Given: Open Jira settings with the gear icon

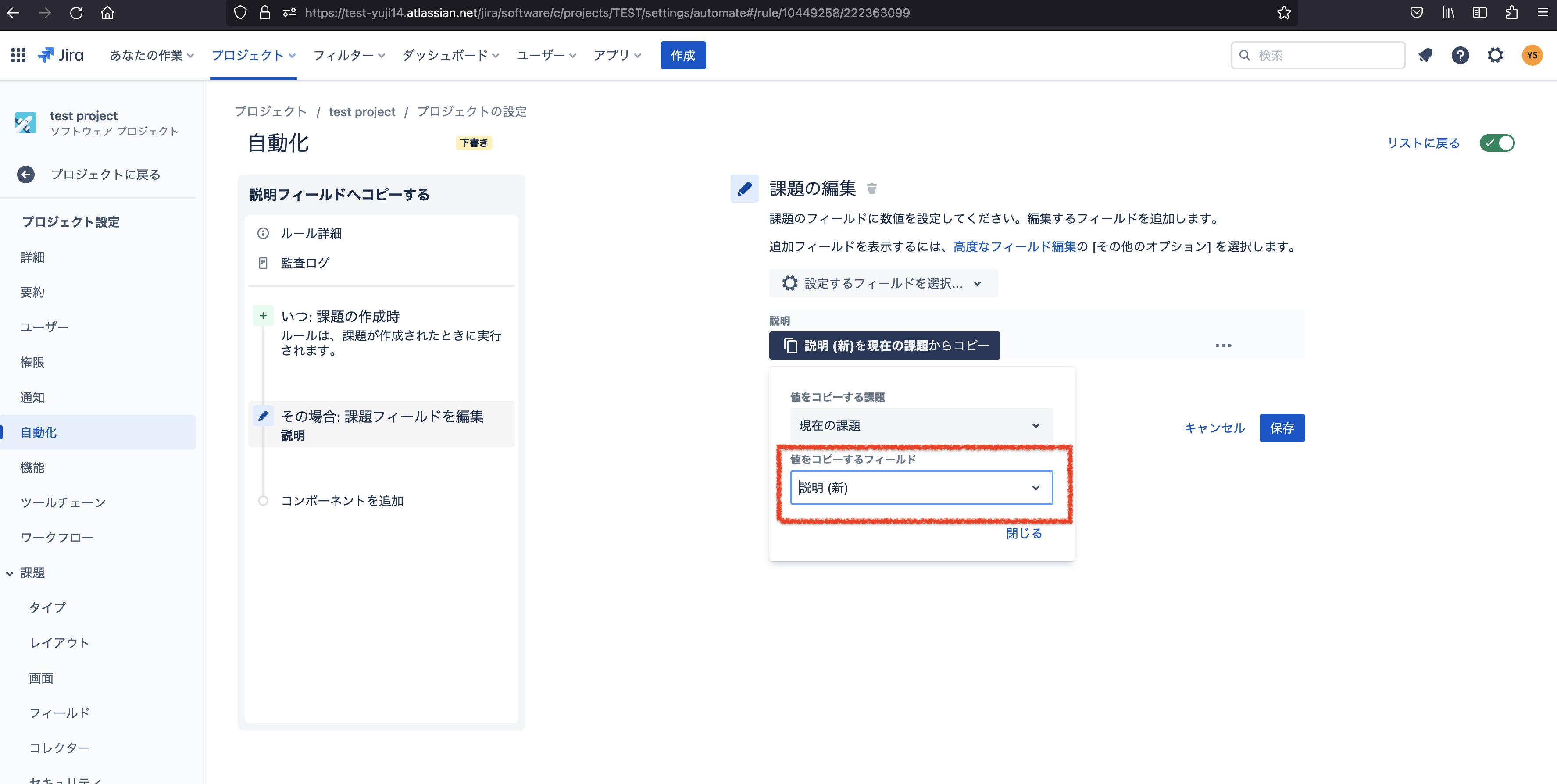Looking at the screenshot, I should pyautogui.click(x=1495, y=55).
